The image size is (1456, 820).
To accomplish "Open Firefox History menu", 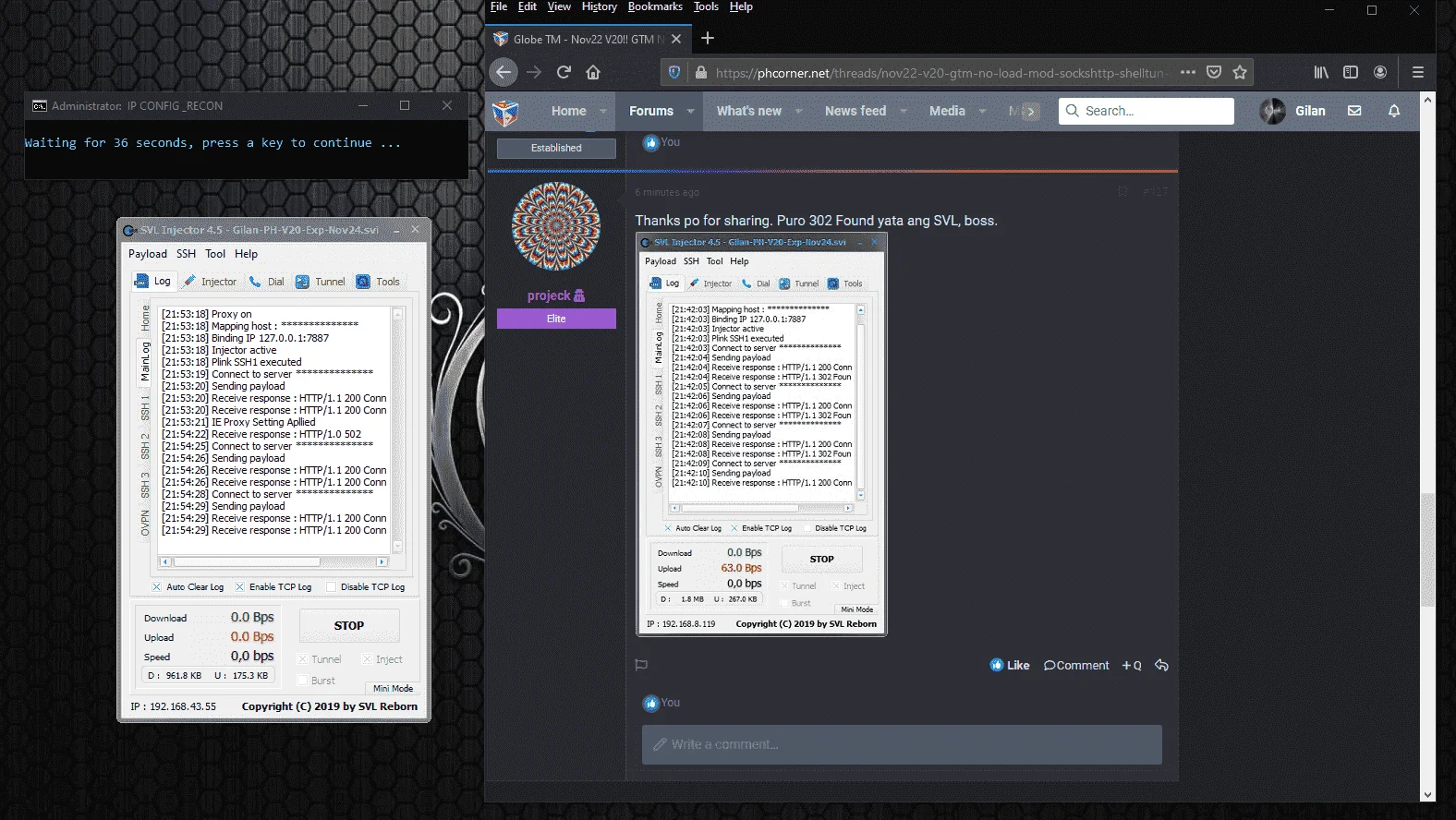I will (599, 6).
